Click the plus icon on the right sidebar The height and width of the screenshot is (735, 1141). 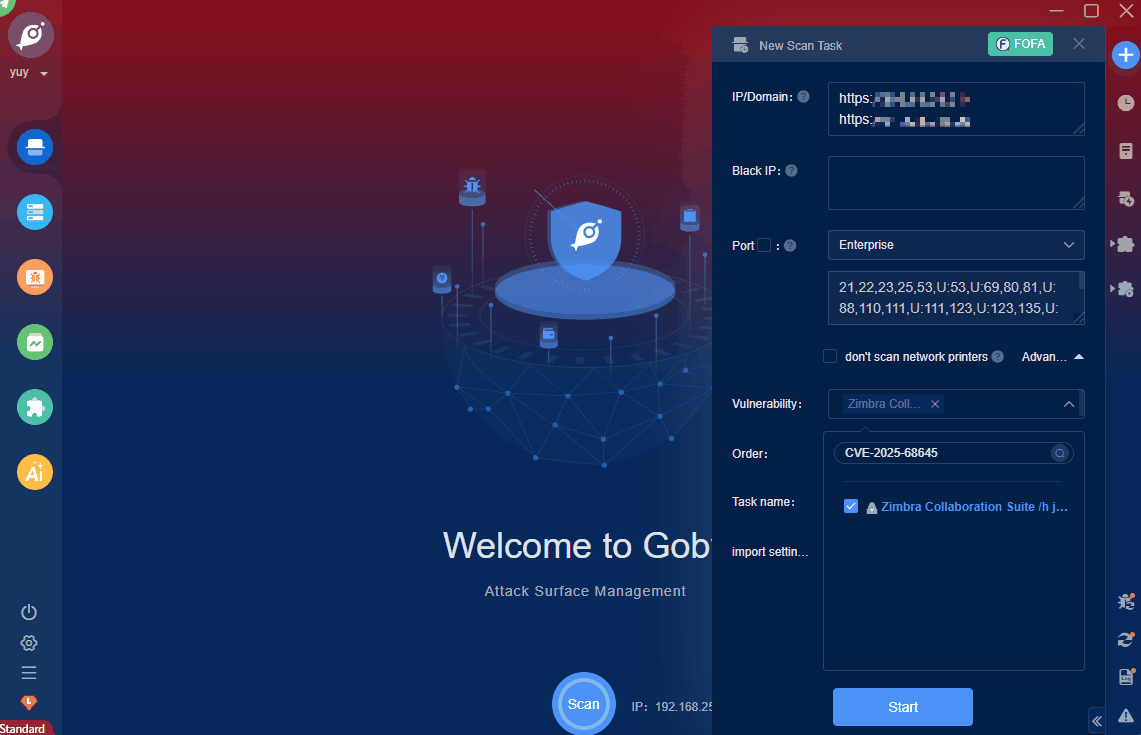tap(1125, 55)
